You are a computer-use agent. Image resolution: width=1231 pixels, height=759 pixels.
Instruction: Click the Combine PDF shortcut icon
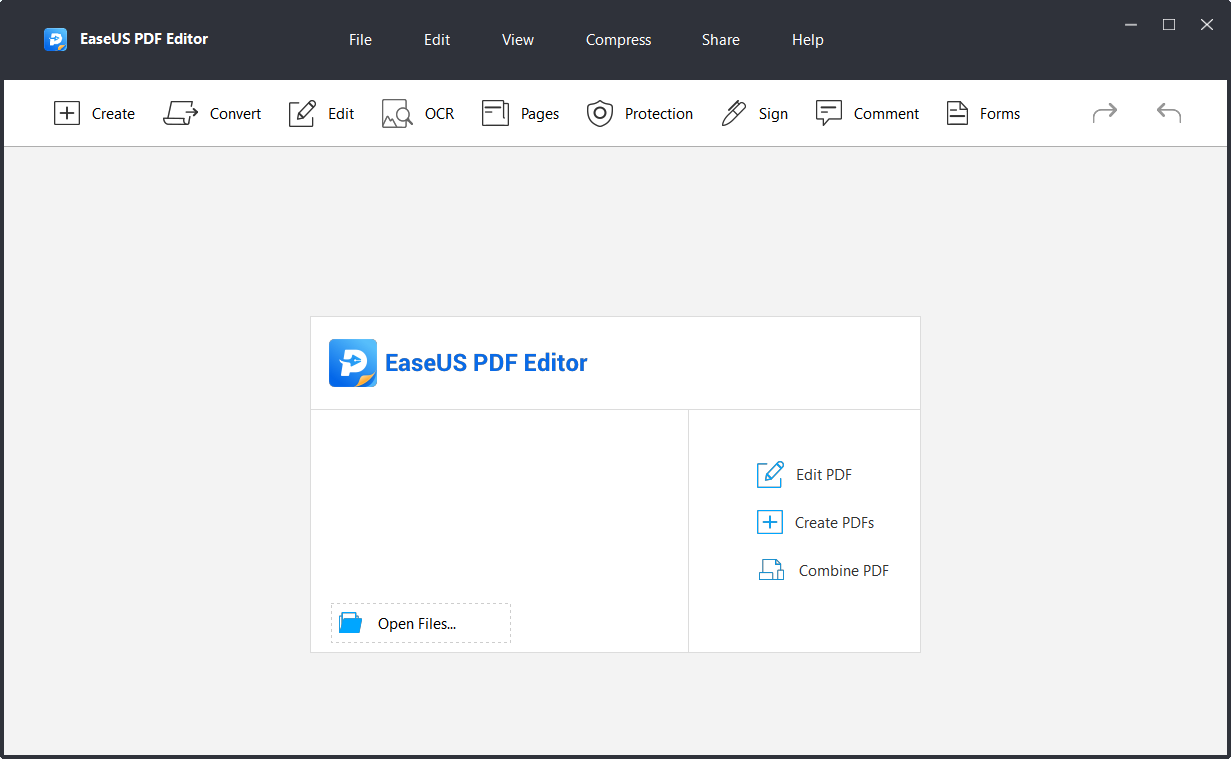click(x=770, y=570)
